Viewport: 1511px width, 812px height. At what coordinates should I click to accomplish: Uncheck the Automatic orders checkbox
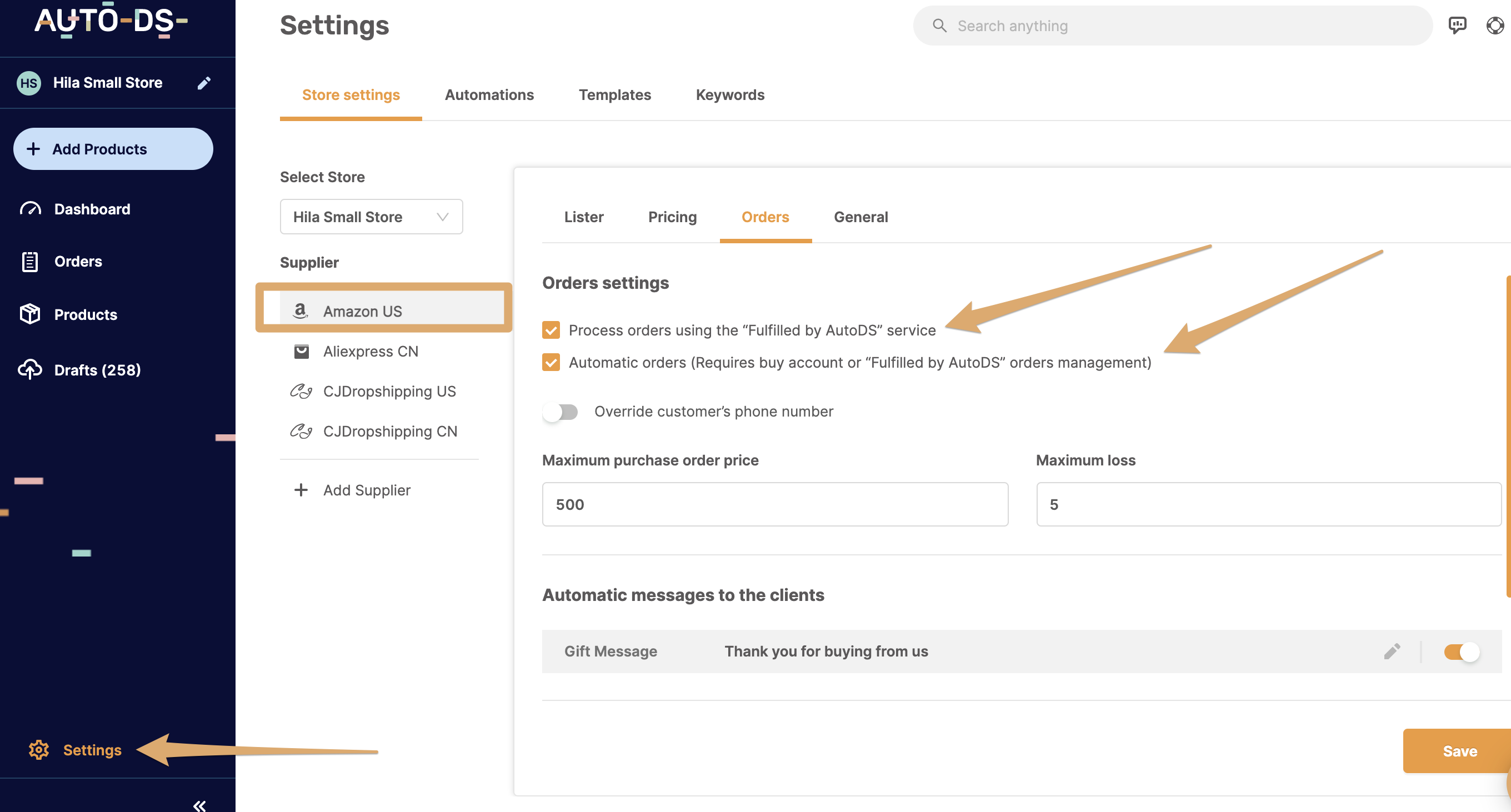[551, 362]
